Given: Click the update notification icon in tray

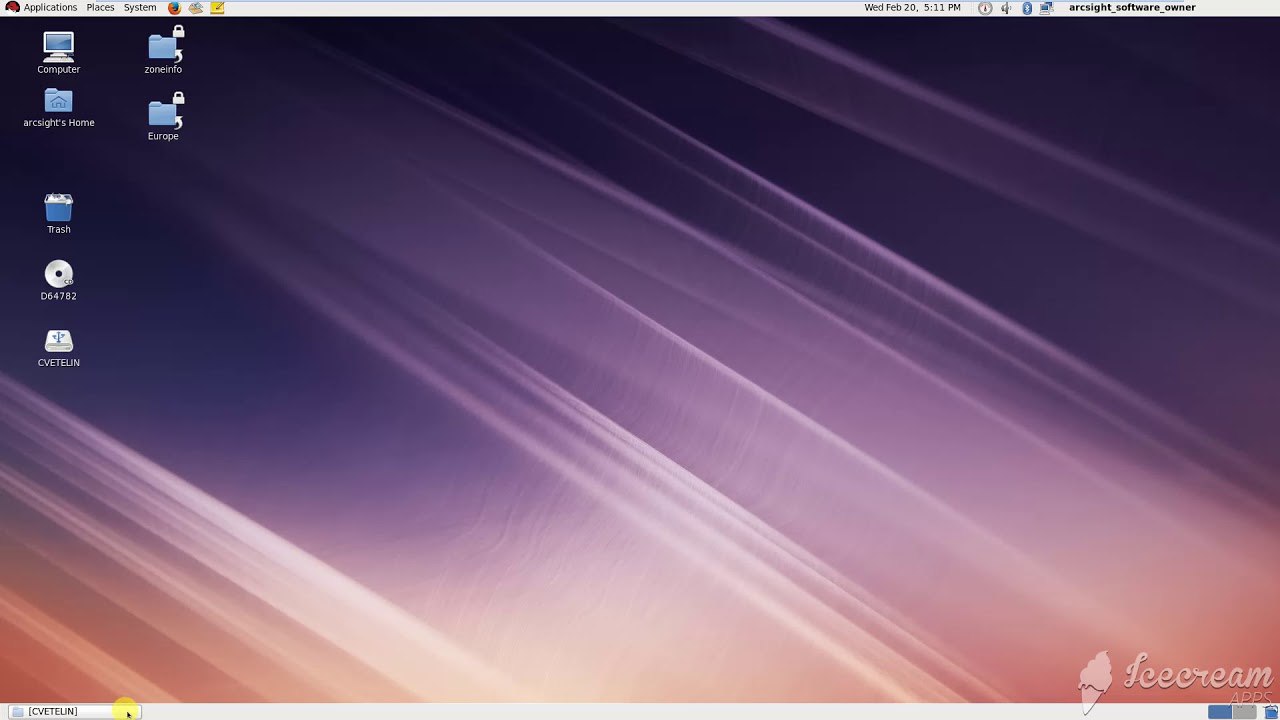Looking at the screenshot, I should coord(985,8).
